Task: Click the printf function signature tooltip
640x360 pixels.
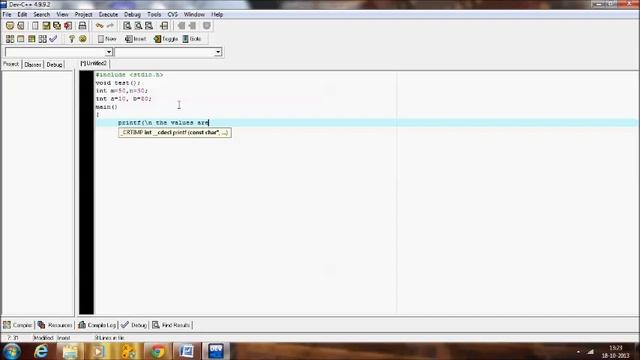Action: click(175, 133)
